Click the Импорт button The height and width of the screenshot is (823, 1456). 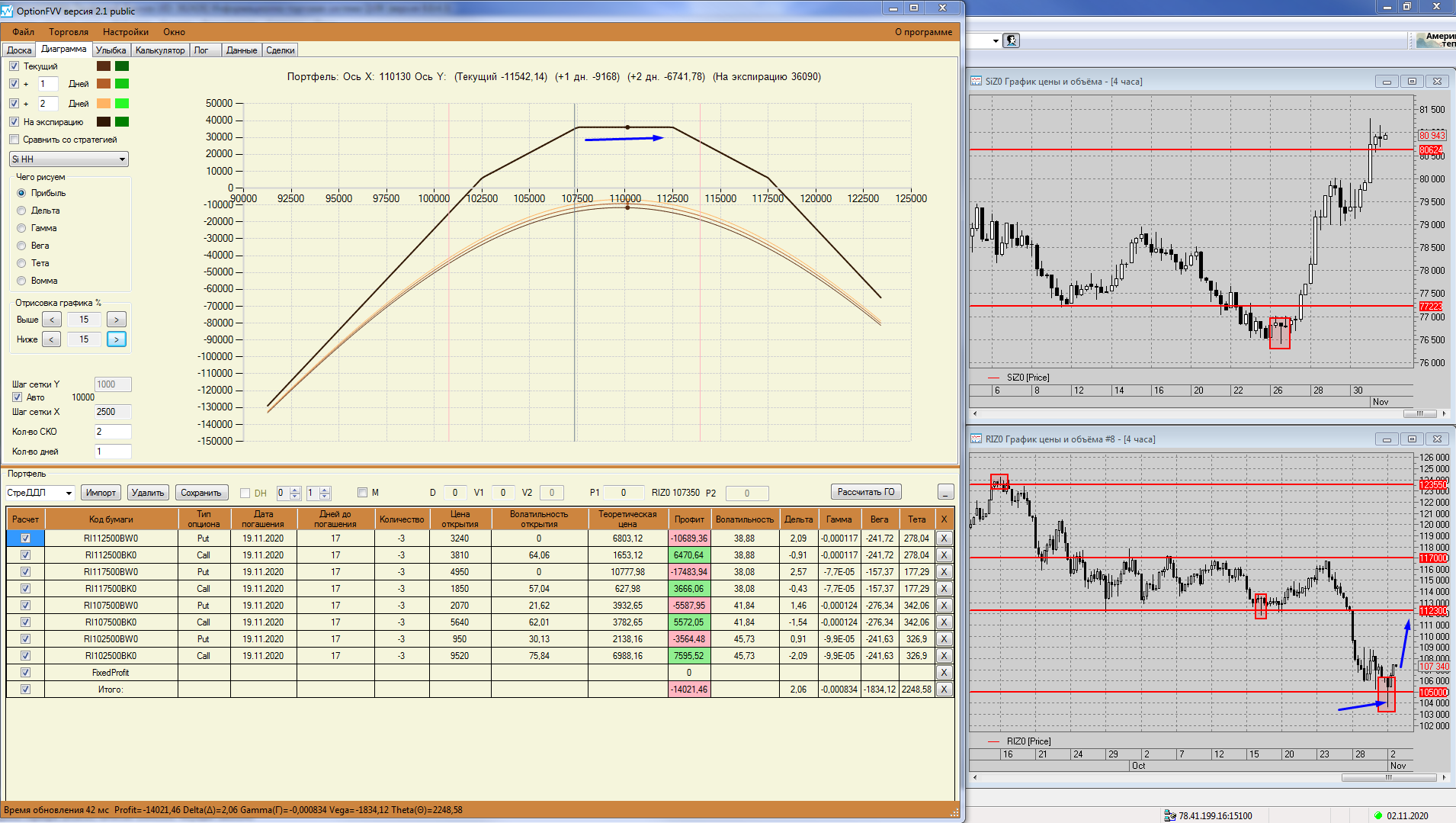101,493
